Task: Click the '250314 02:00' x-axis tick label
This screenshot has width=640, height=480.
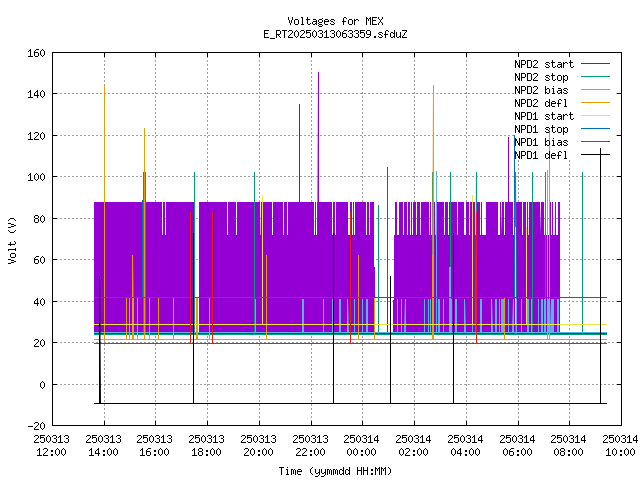Action: coord(413,446)
